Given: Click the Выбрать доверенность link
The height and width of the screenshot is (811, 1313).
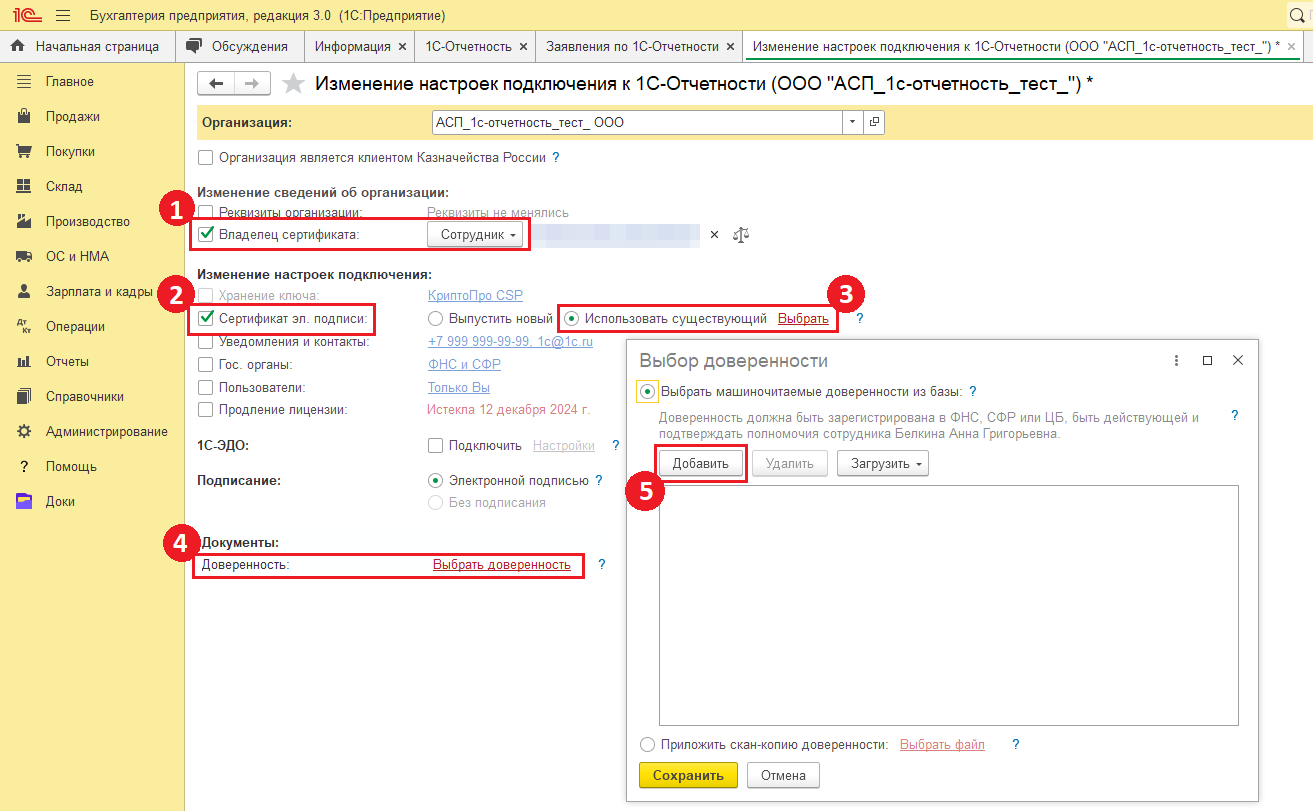Looking at the screenshot, I should coord(501,565).
